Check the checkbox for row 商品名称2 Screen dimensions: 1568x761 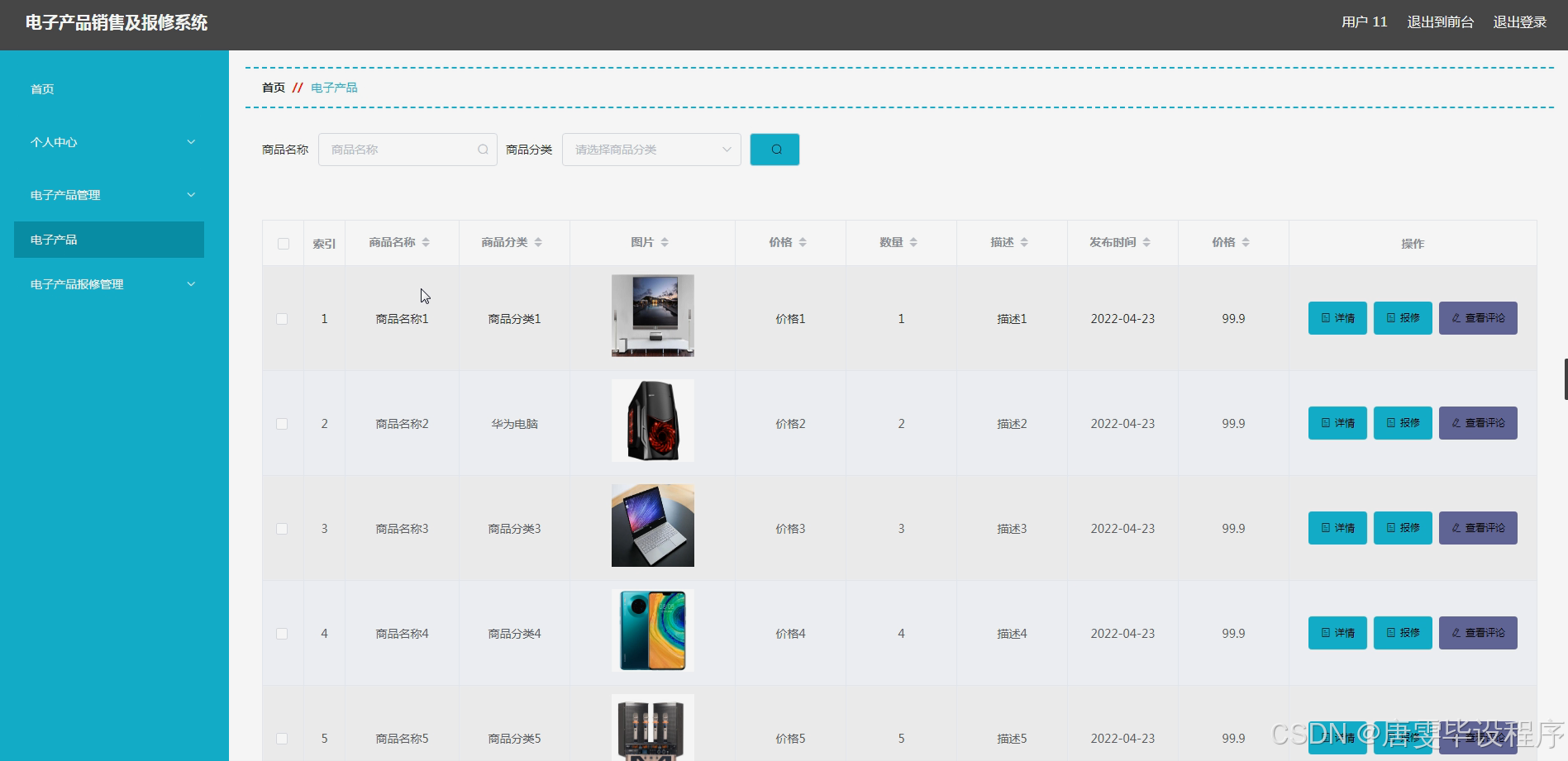282,424
